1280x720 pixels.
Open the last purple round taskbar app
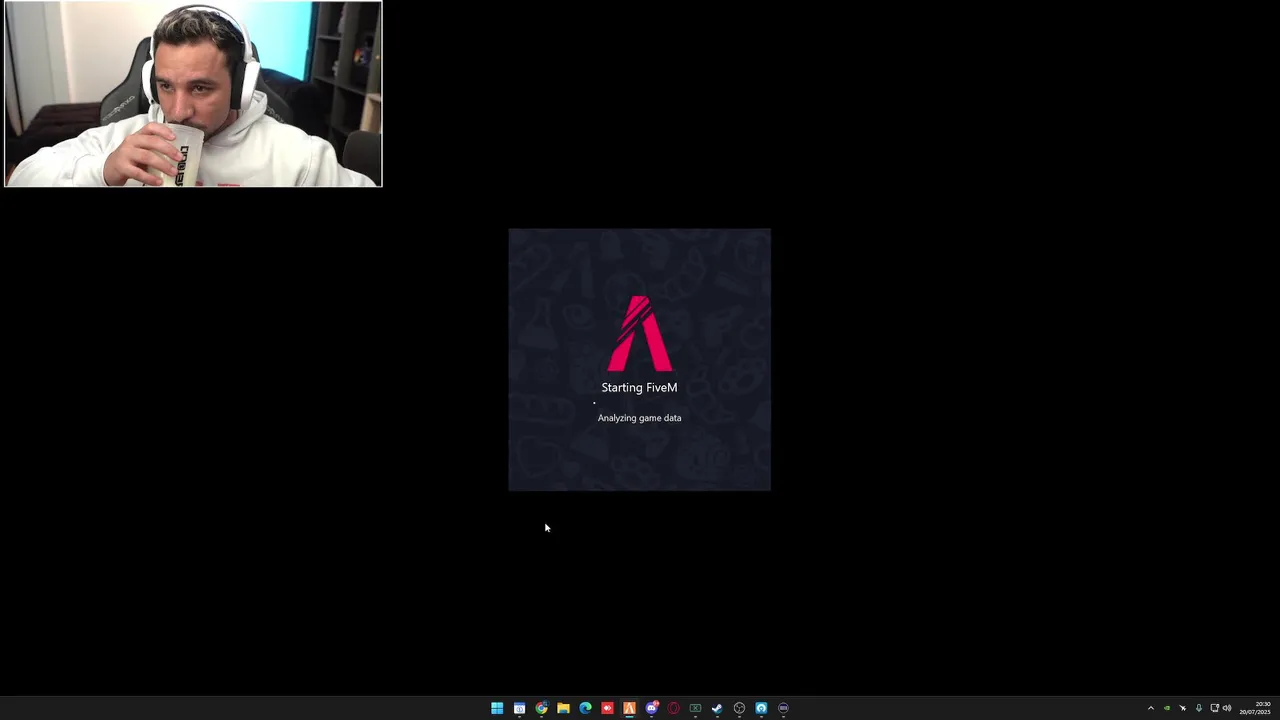pyautogui.click(x=783, y=708)
